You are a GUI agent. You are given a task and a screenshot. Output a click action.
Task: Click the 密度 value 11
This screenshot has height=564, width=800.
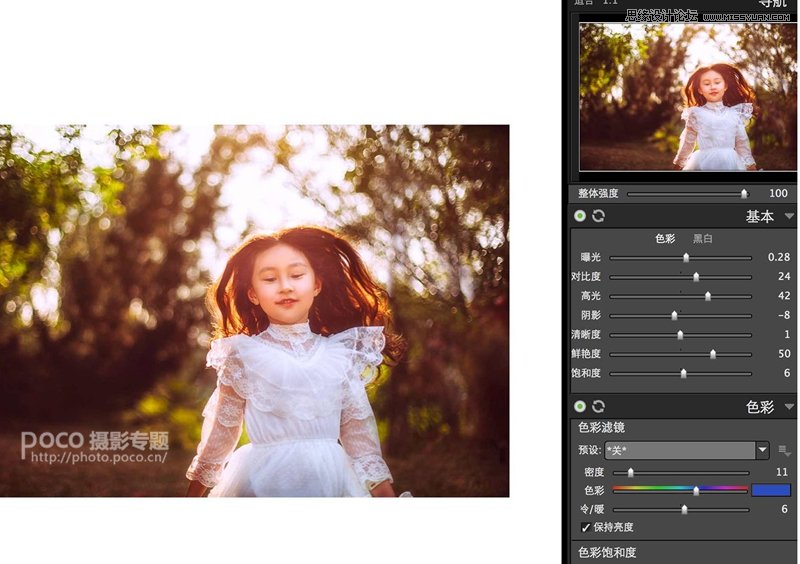(782, 472)
